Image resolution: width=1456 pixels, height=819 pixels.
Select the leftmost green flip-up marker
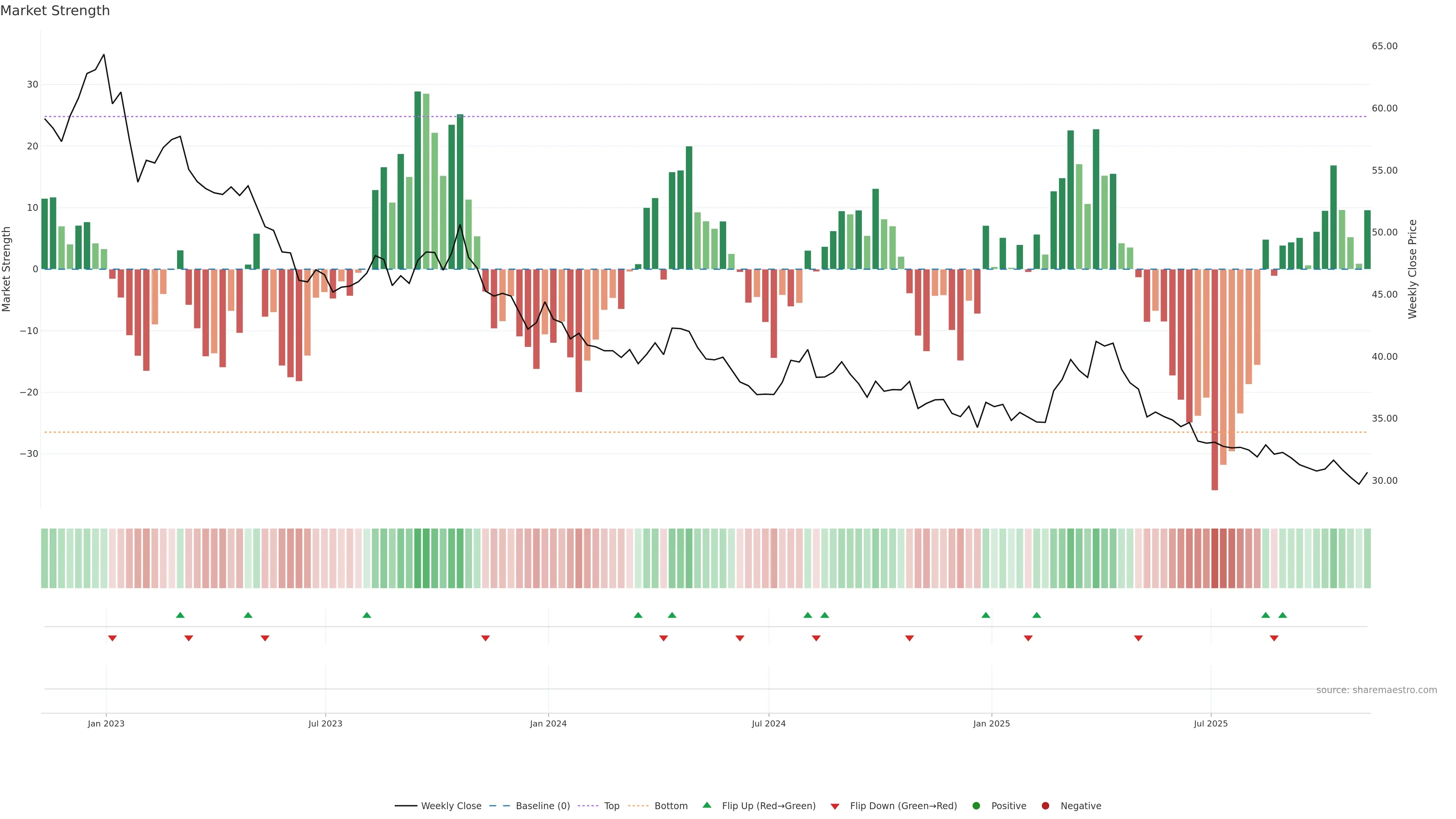(x=180, y=615)
